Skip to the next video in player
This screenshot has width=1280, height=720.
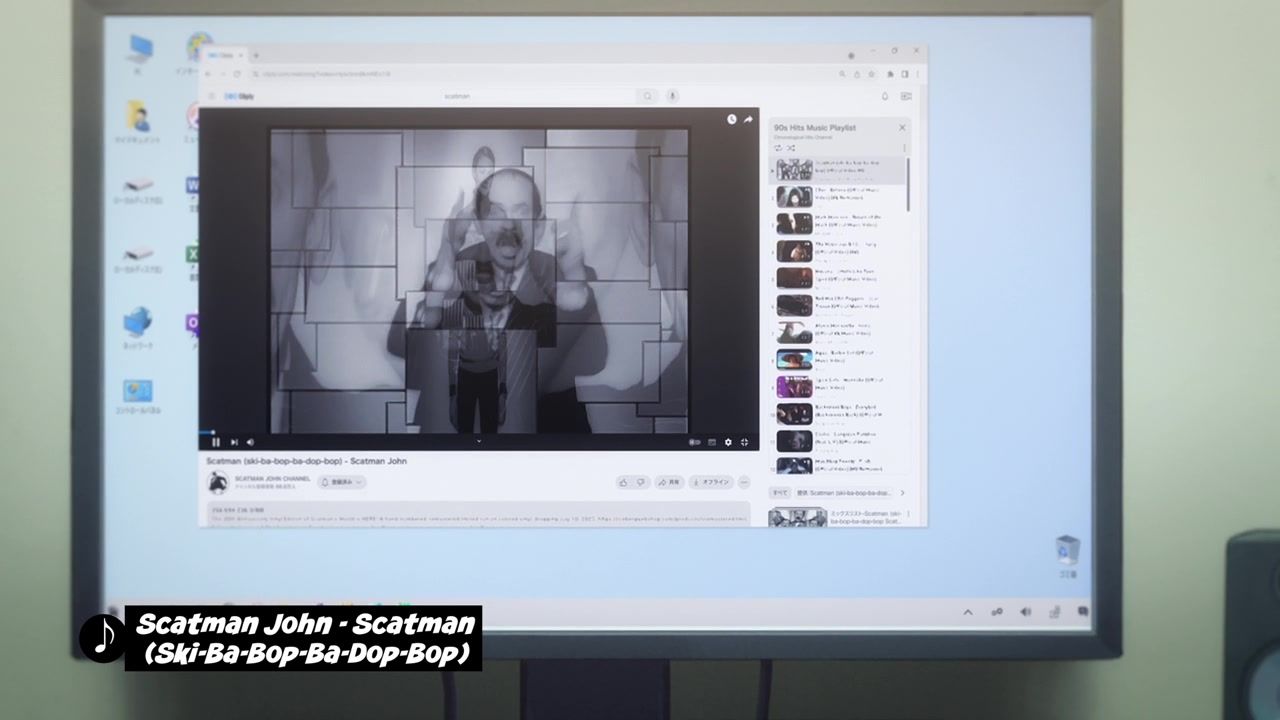pyautogui.click(x=234, y=442)
